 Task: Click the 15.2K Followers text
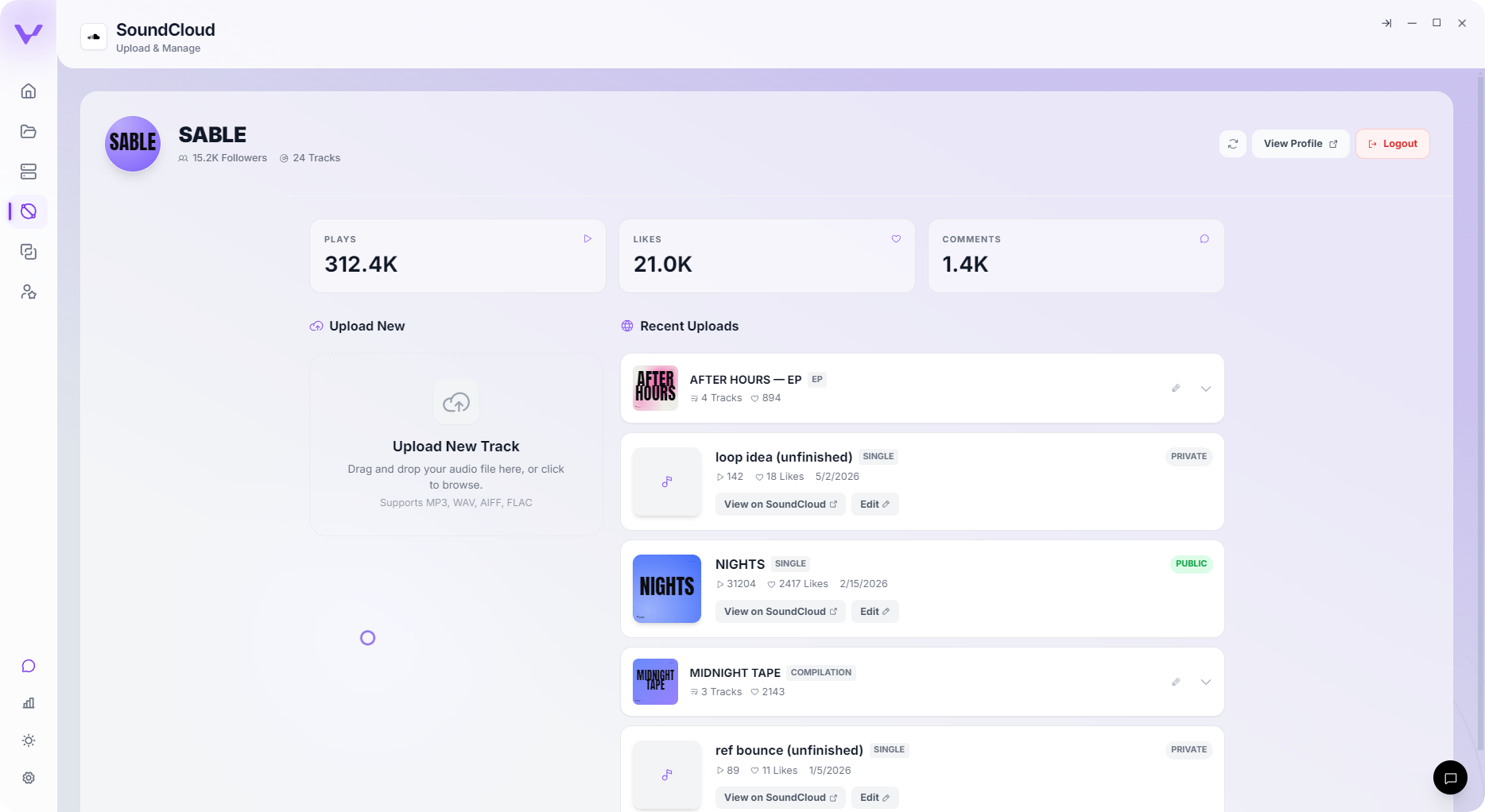[x=230, y=158]
